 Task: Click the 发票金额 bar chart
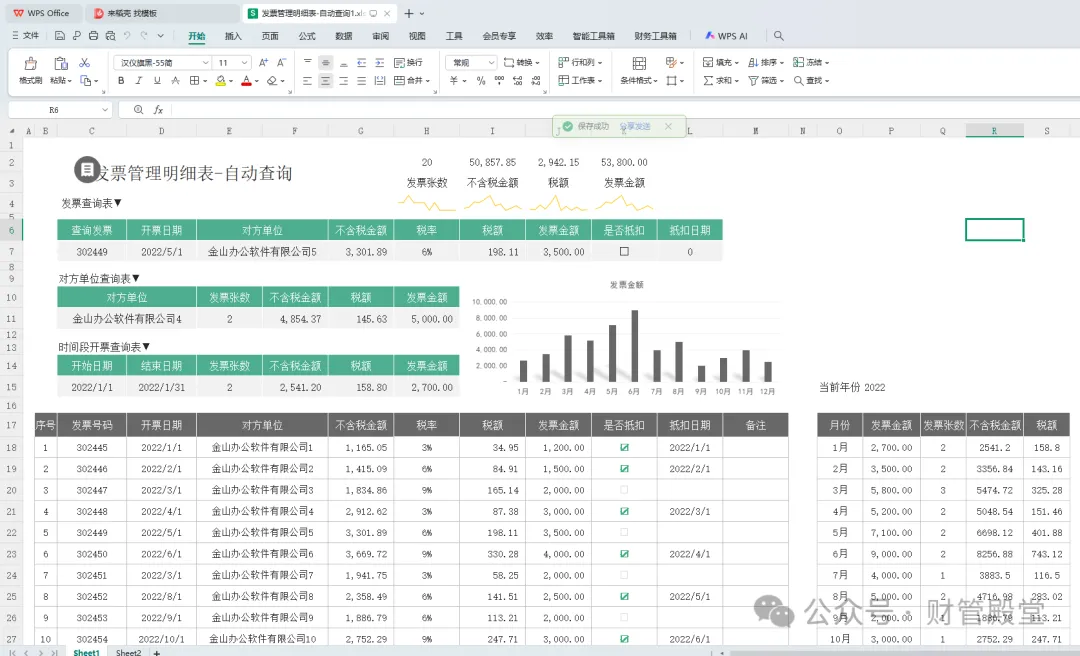pyautogui.click(x=625, y=338)
